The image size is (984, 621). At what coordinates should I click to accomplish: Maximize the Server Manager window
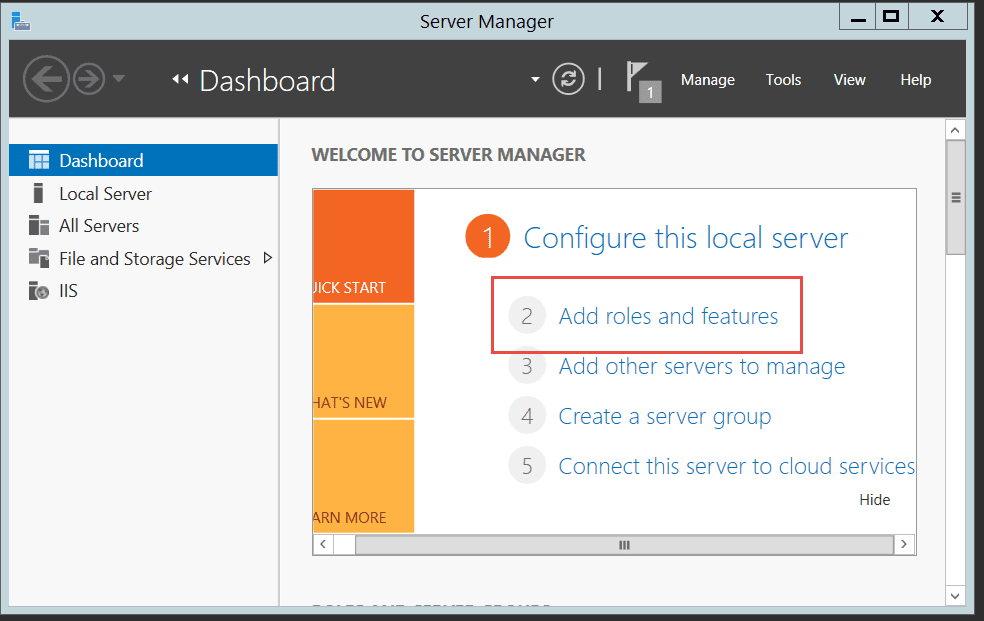[x=892, y=17]
